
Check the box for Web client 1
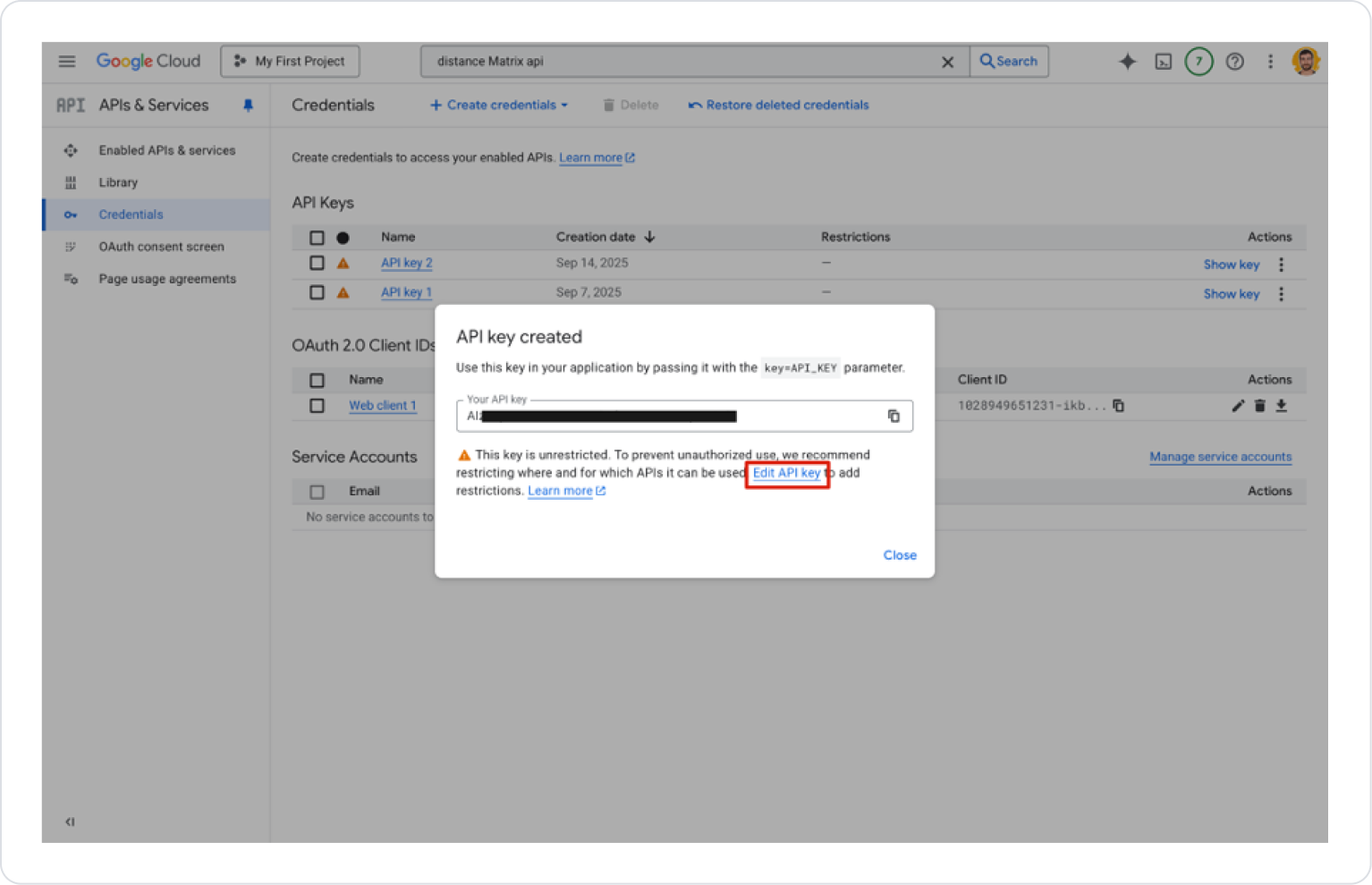[317, 406]
